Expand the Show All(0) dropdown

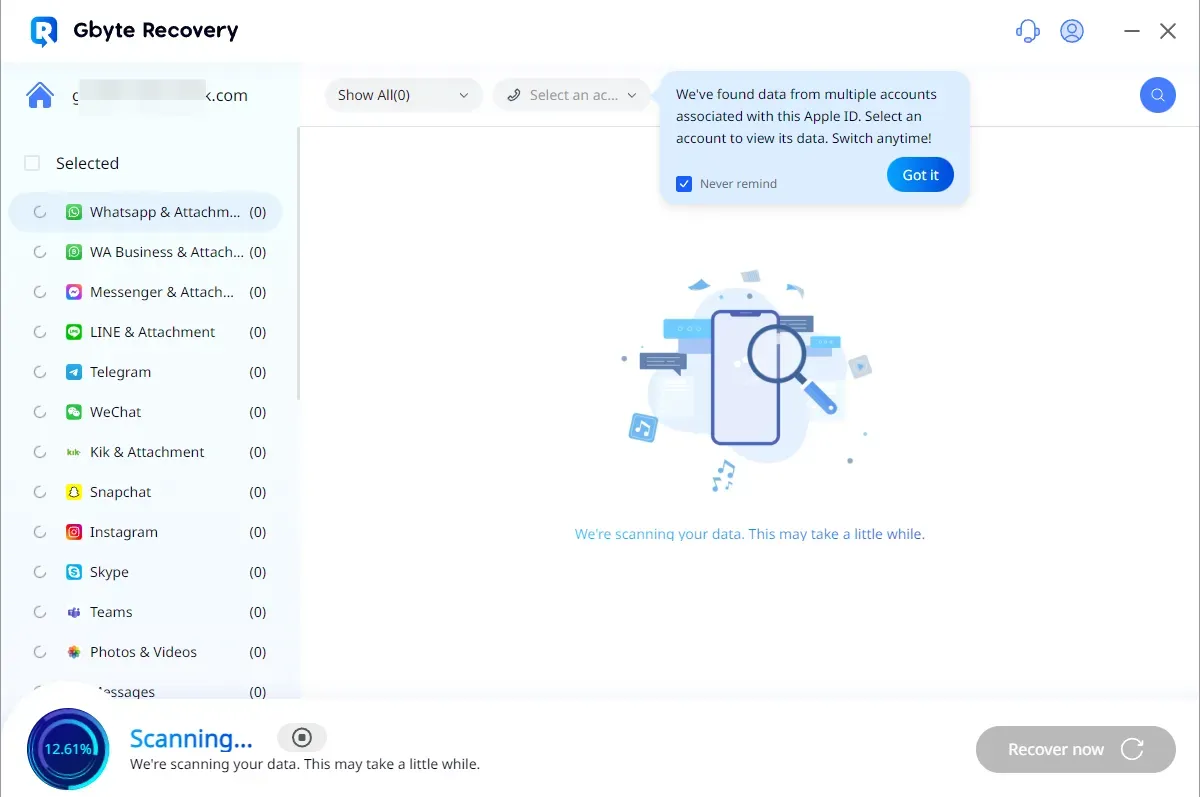[x=402, y=95]
